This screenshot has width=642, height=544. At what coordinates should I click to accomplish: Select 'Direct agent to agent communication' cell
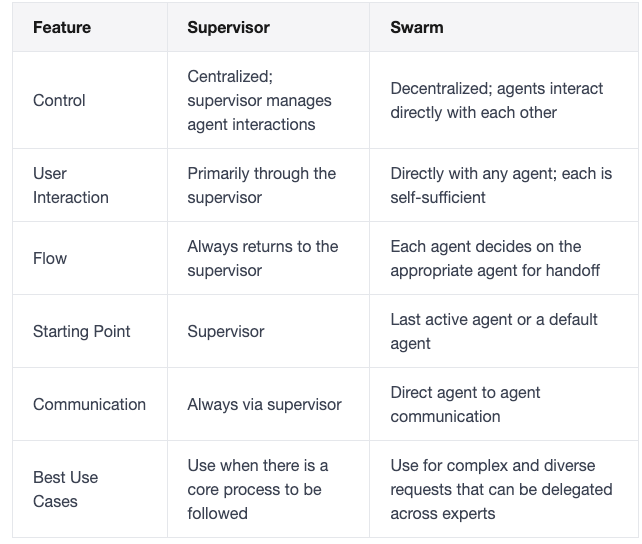tap(465, 404)
